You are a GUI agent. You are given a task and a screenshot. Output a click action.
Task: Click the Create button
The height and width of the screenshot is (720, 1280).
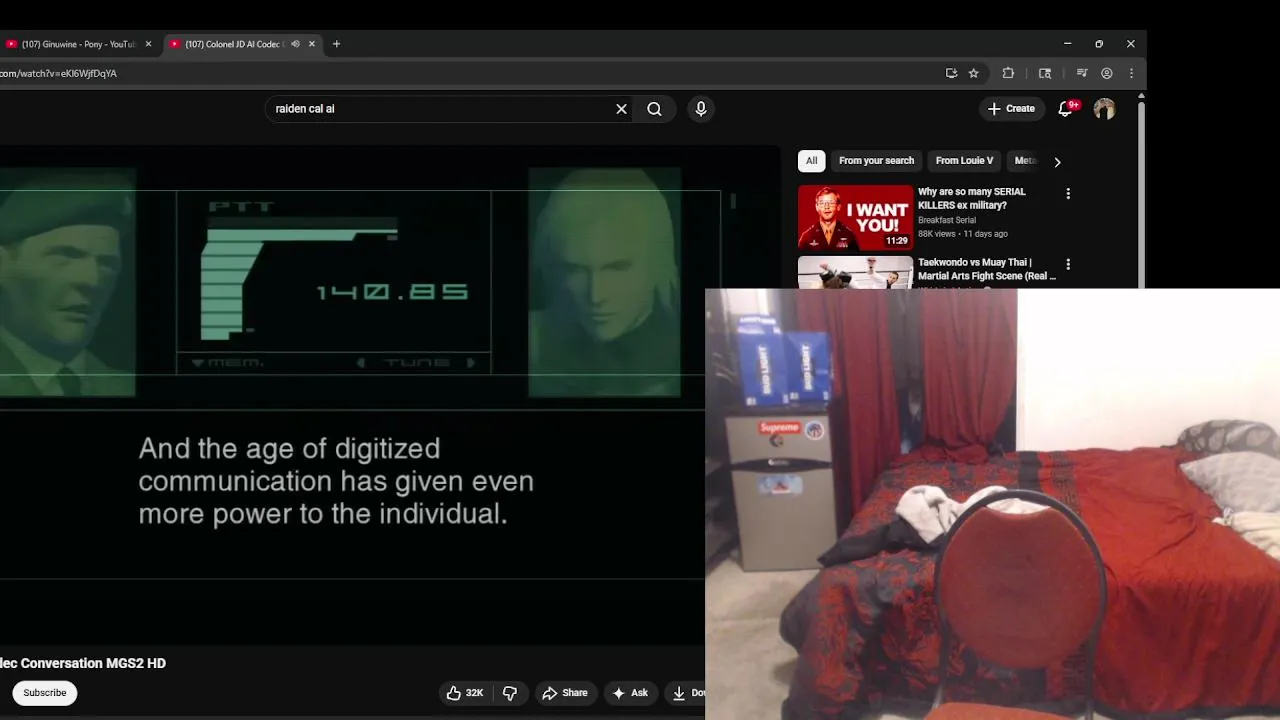point(1011,109)
